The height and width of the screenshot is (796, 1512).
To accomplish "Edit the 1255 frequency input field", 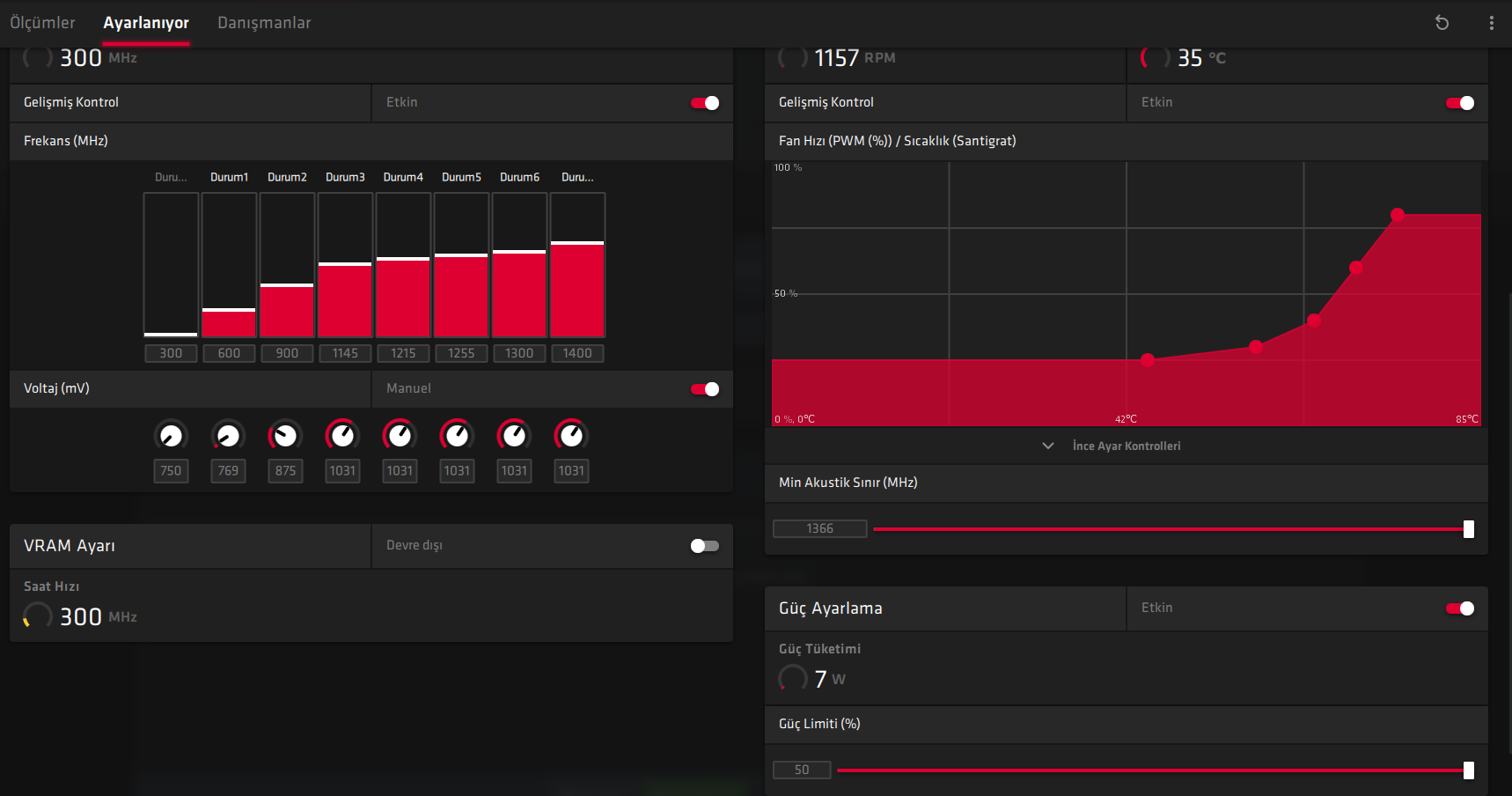I will click(x=461, y=353).
